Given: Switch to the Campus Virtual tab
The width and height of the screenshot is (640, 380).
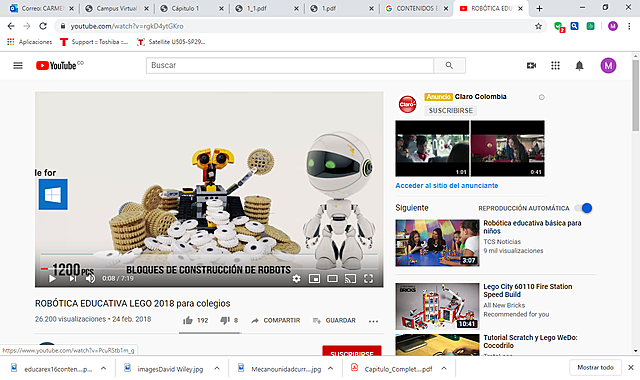Looking at the screenshot, I should tap(117, 8).
